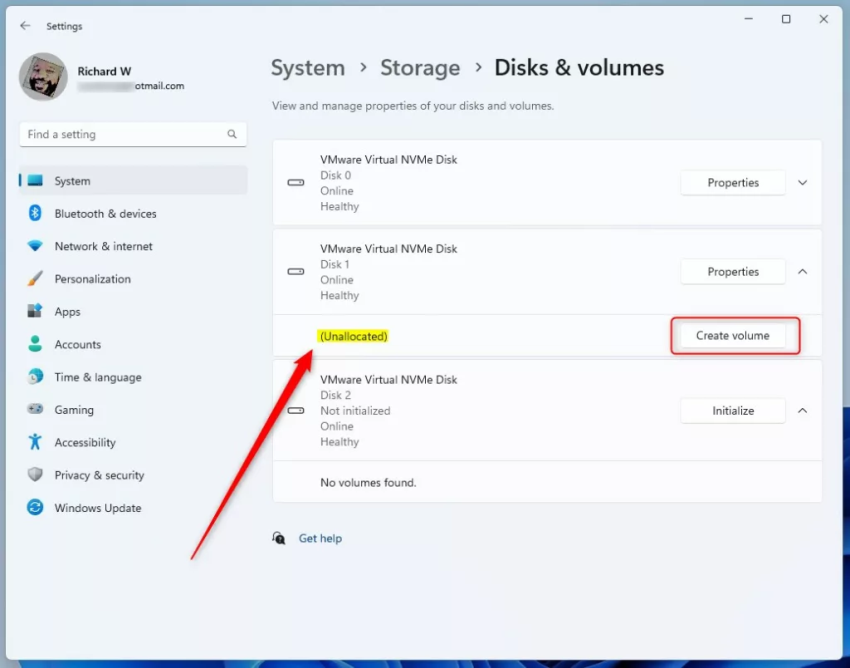Open the Get help link
Viewport: 850px width, 668px height.
click(320, 538)
